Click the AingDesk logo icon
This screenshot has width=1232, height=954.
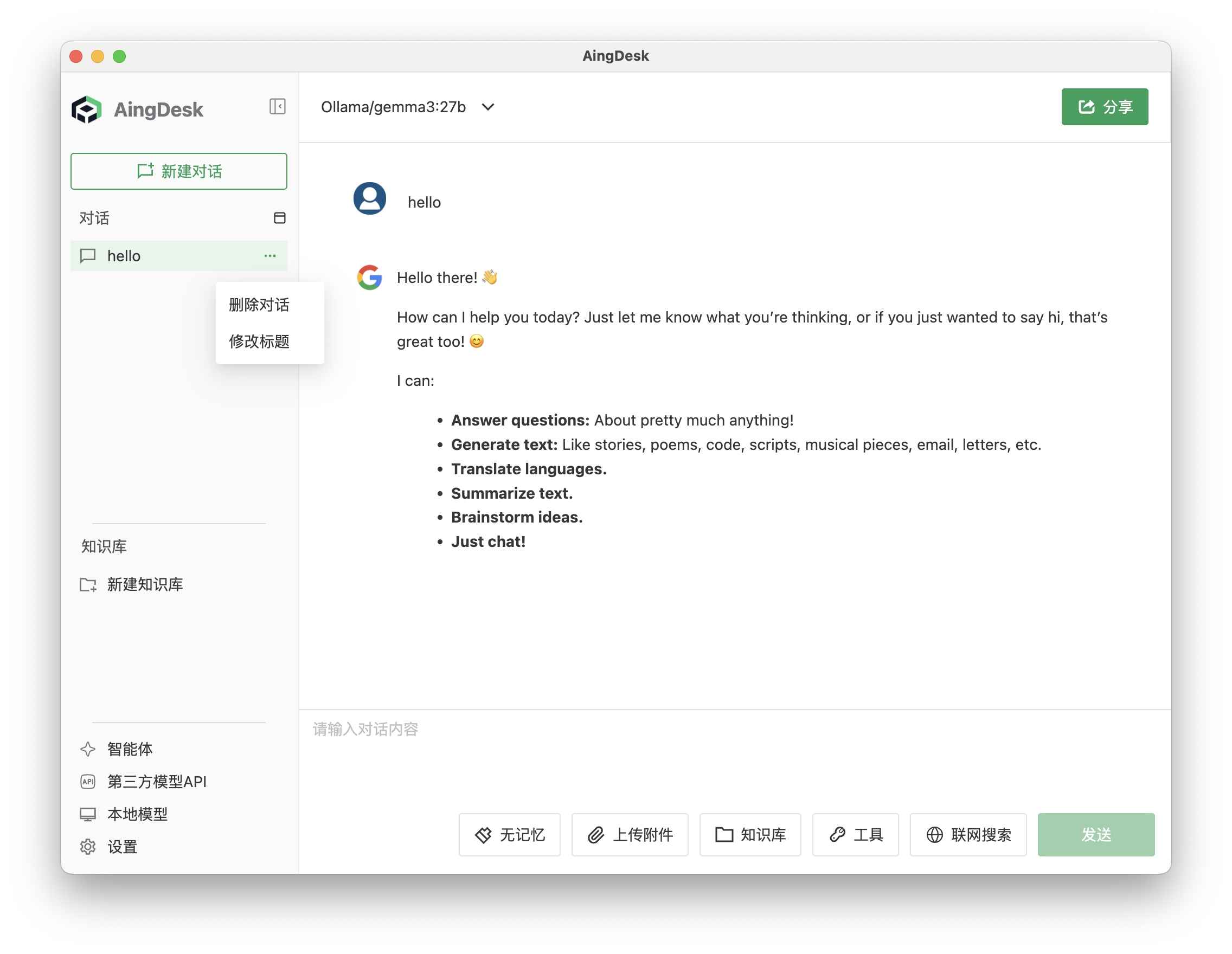(x=86, y=109)
